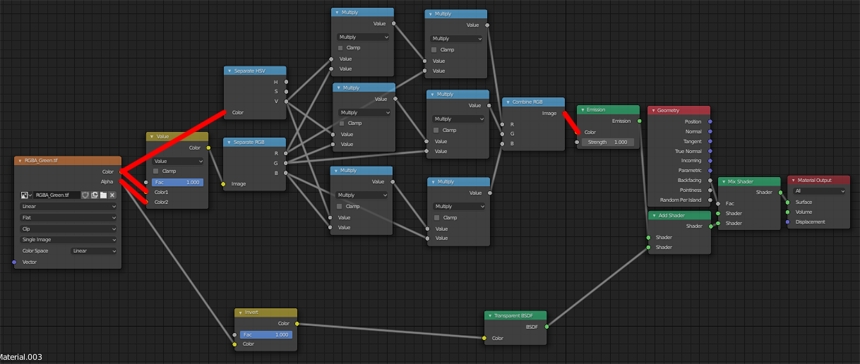The image size is (860, 364).
Task: Open the Linear interpolation dropdown
Action: [x=68, y=206]
